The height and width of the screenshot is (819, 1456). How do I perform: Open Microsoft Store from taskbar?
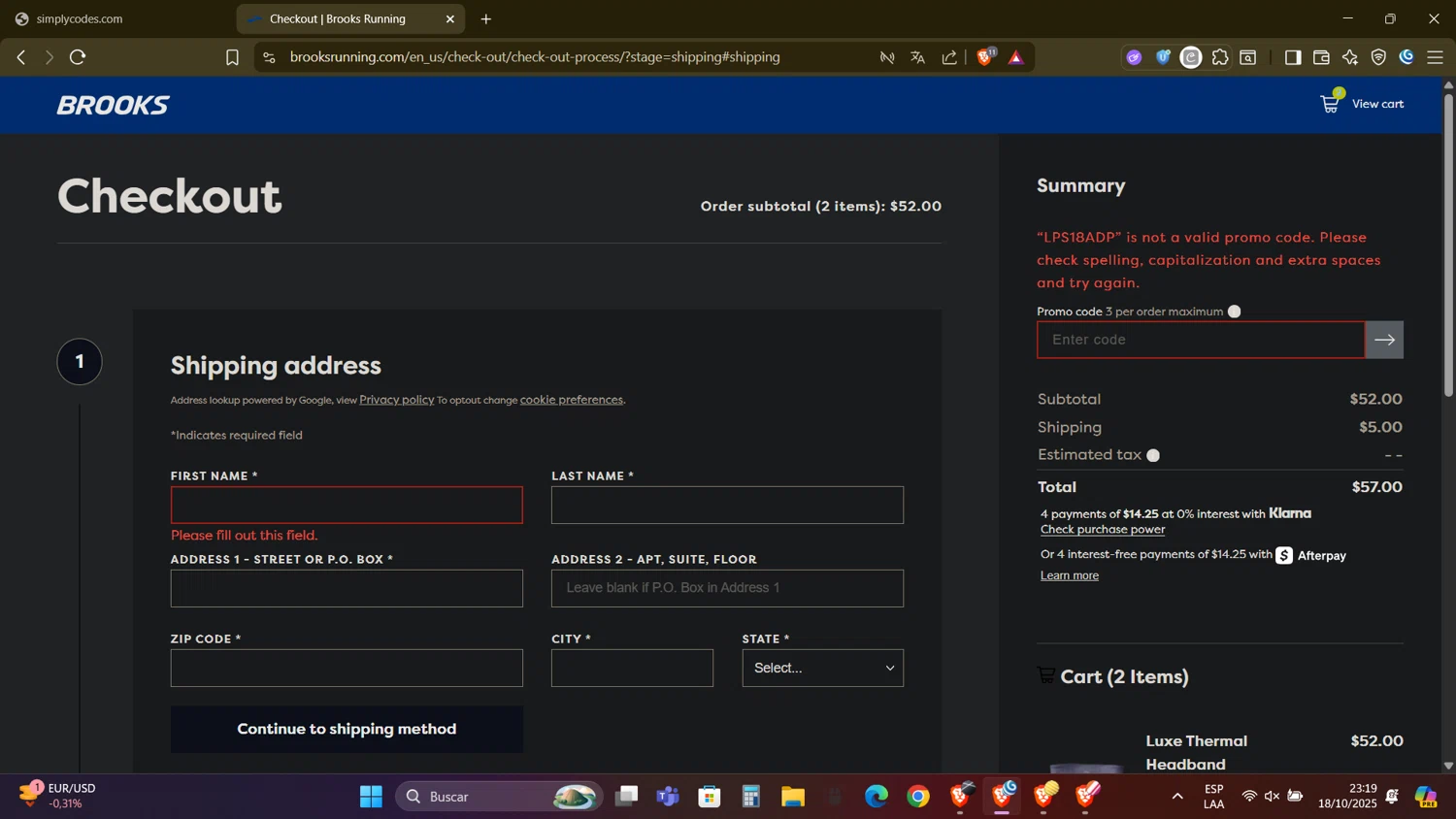710,797
